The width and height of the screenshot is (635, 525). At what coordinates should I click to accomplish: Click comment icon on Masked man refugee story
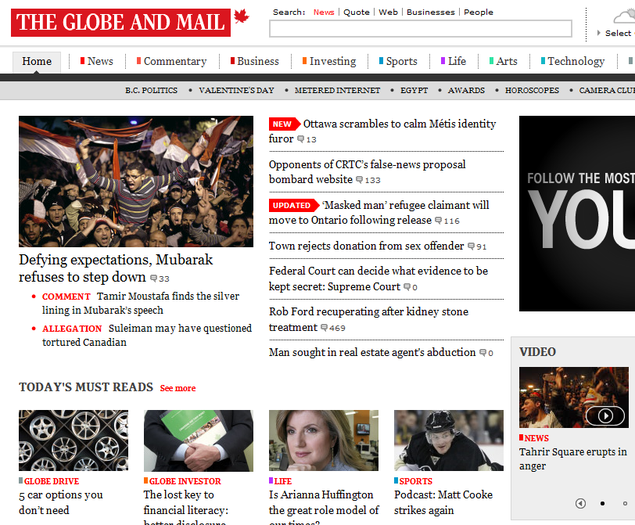click(x=438, y=220)
